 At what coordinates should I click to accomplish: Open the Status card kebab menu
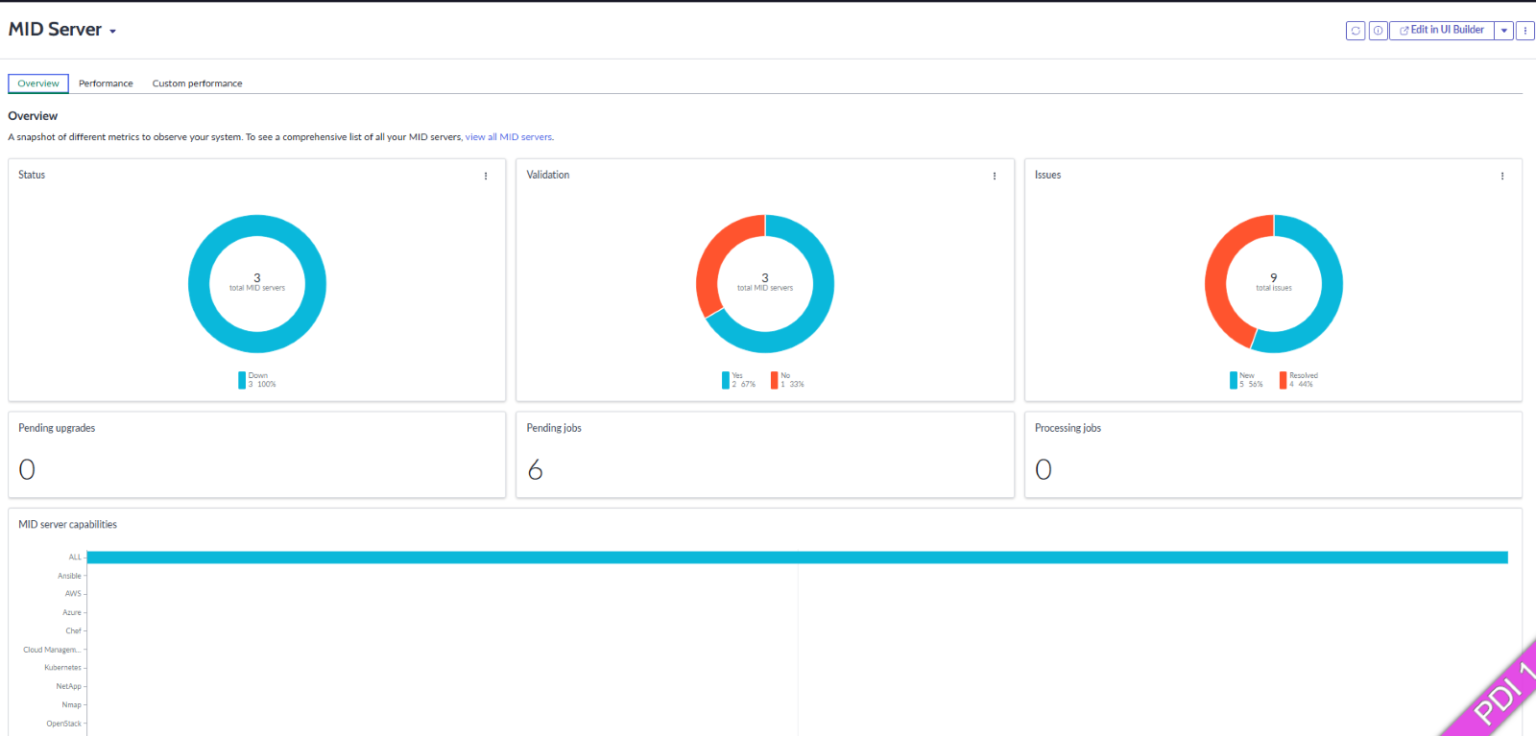pos(486,175)
